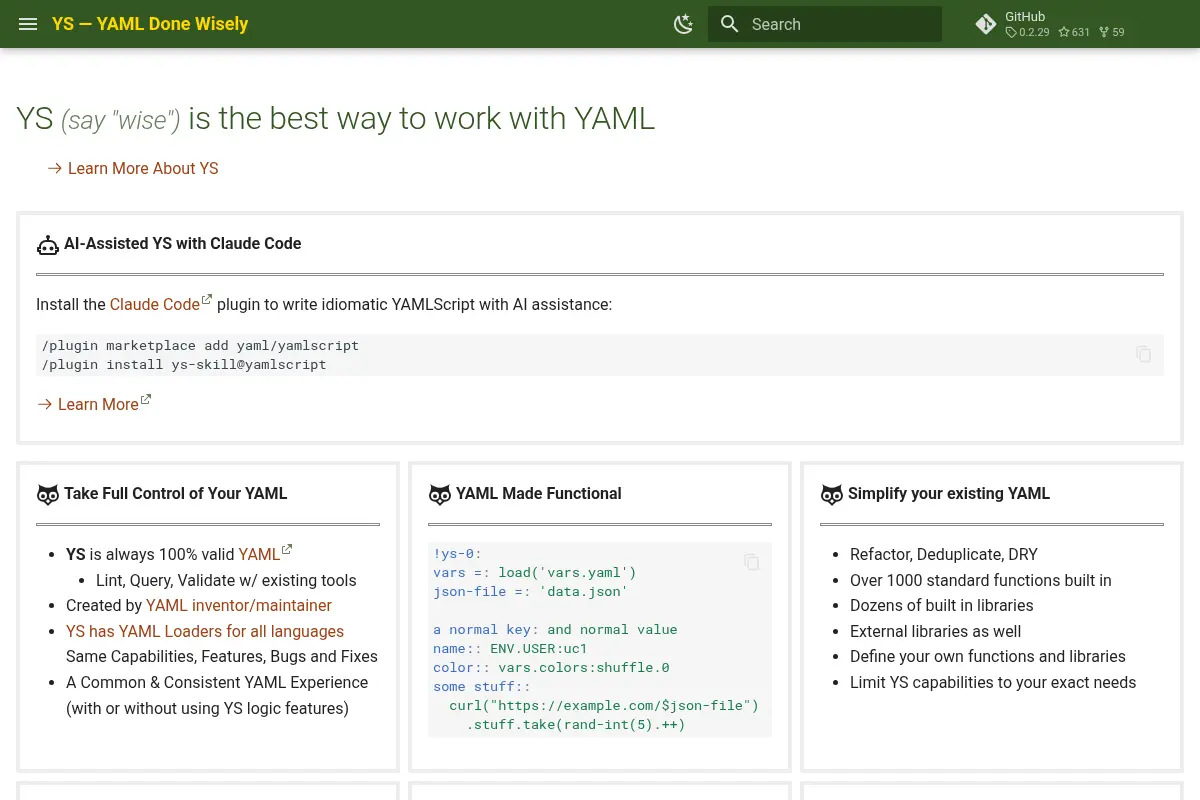This screenshot has height=800, width=1200.
Task: Click owl icon beside Take Full Control
Action: 48,494
